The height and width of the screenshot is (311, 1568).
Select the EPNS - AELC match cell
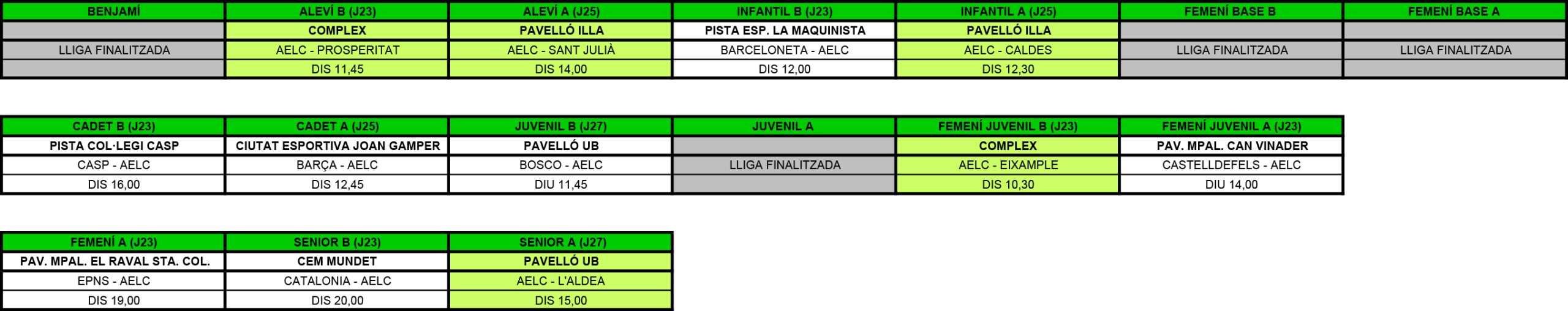pyautogui.click(x=114, y=281)
